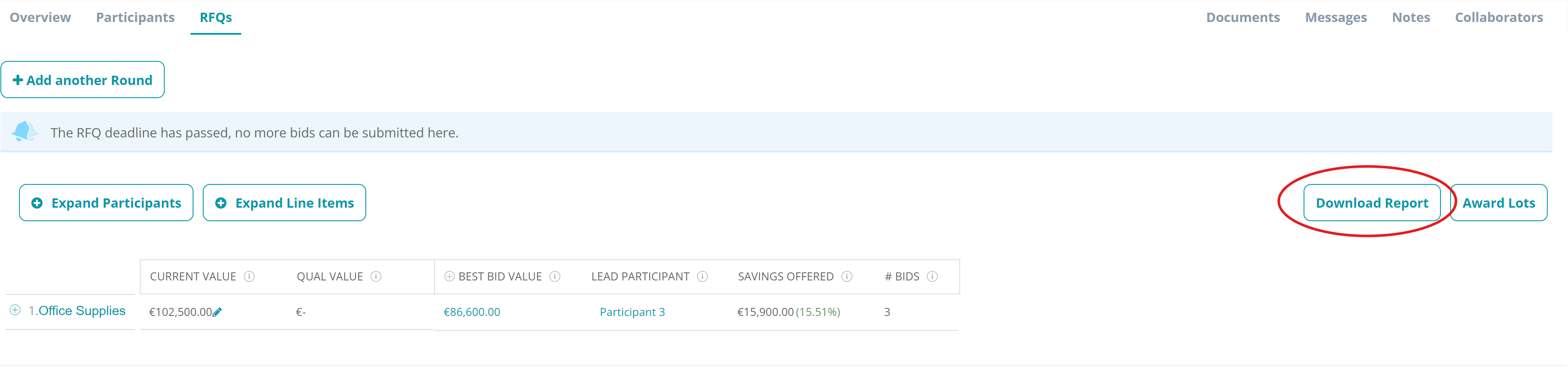This screenshot has width=1568, height=376.
Task: Expand the Office Supplies lot row
Action: pyautogui.click(x=15, y=310)
